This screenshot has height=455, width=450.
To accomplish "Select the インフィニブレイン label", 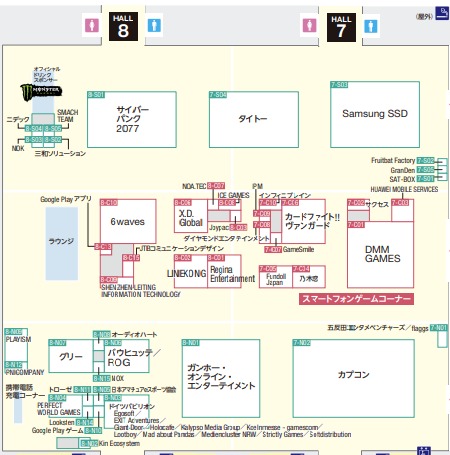I will [285, 195].
